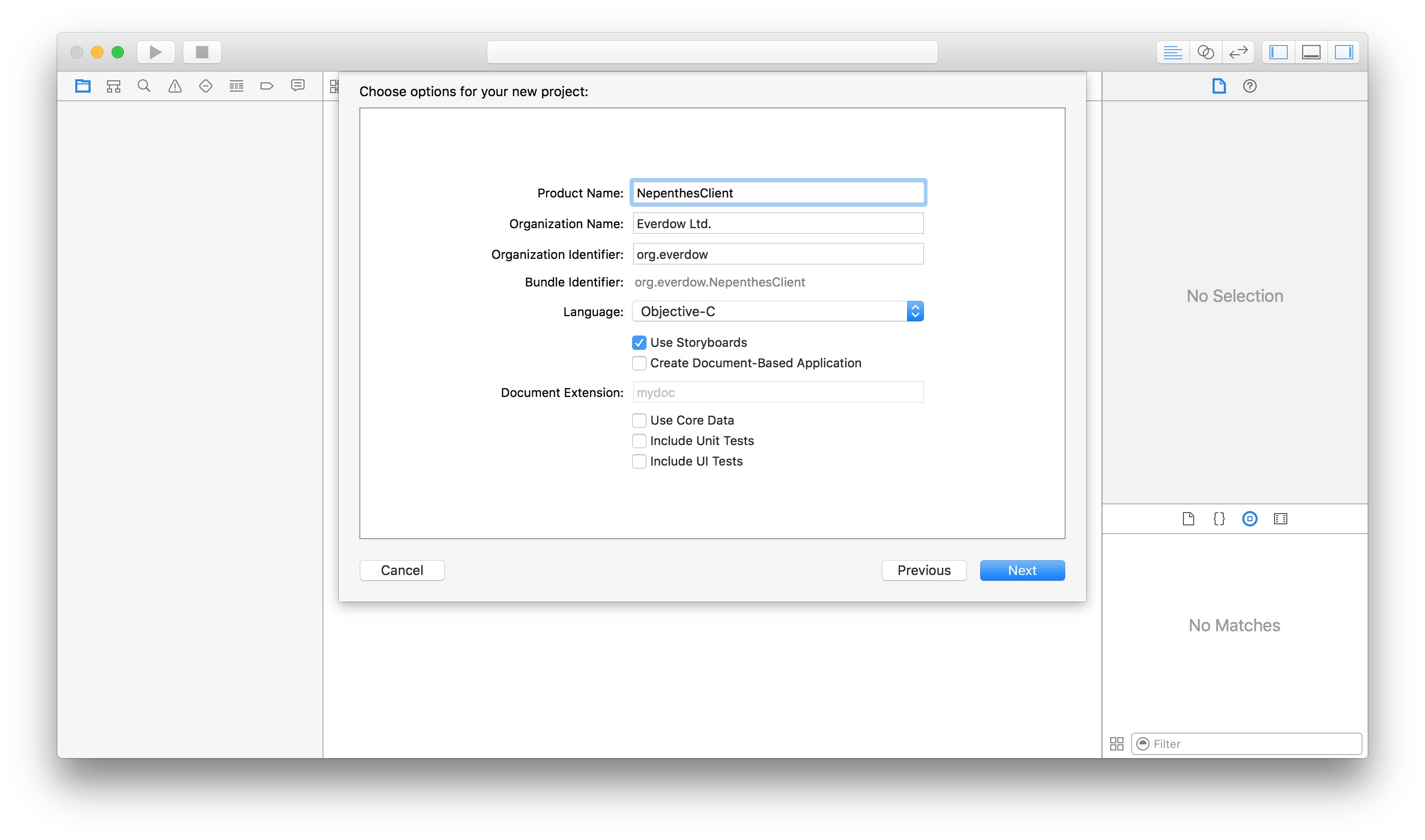Screen dimensions: 1425x840
Task: Click the Next button
Action: (x=1023, y=570)
